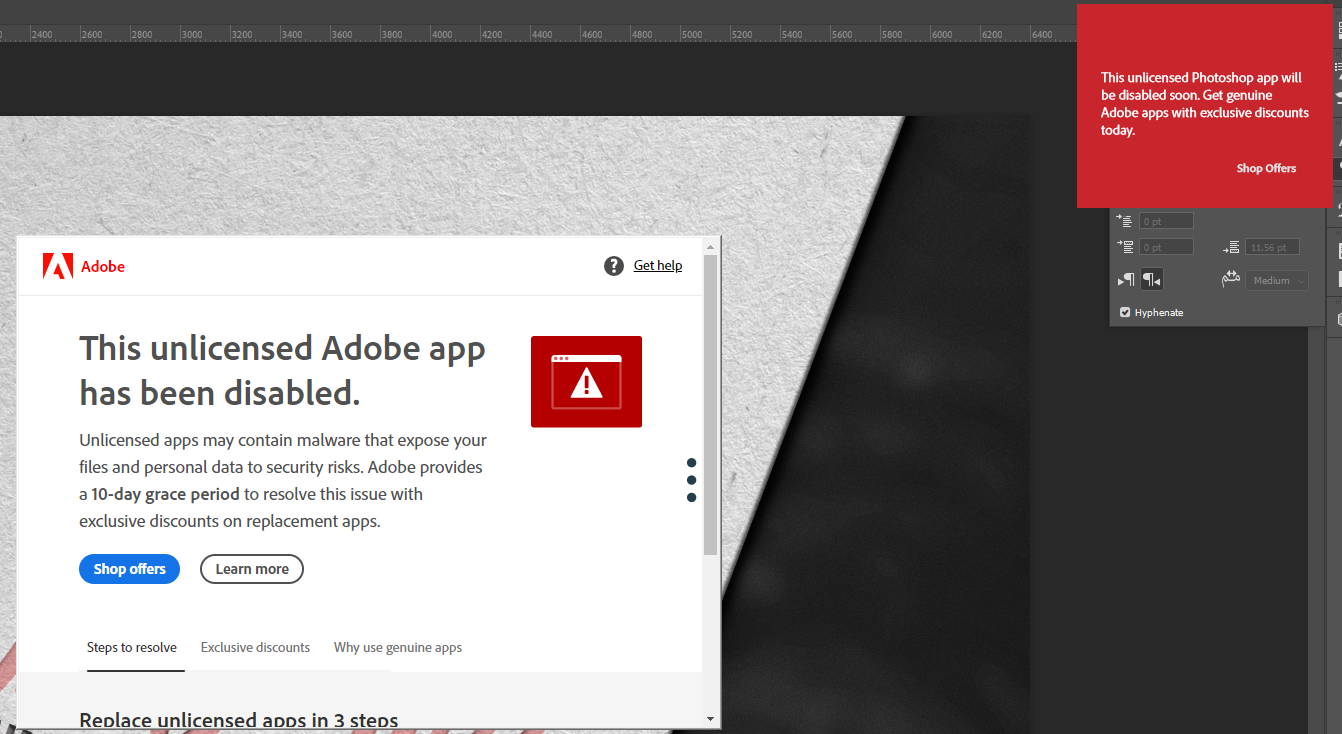Click the question mark help icon
Screen dimensions: 1342x734
coord(614,266)
